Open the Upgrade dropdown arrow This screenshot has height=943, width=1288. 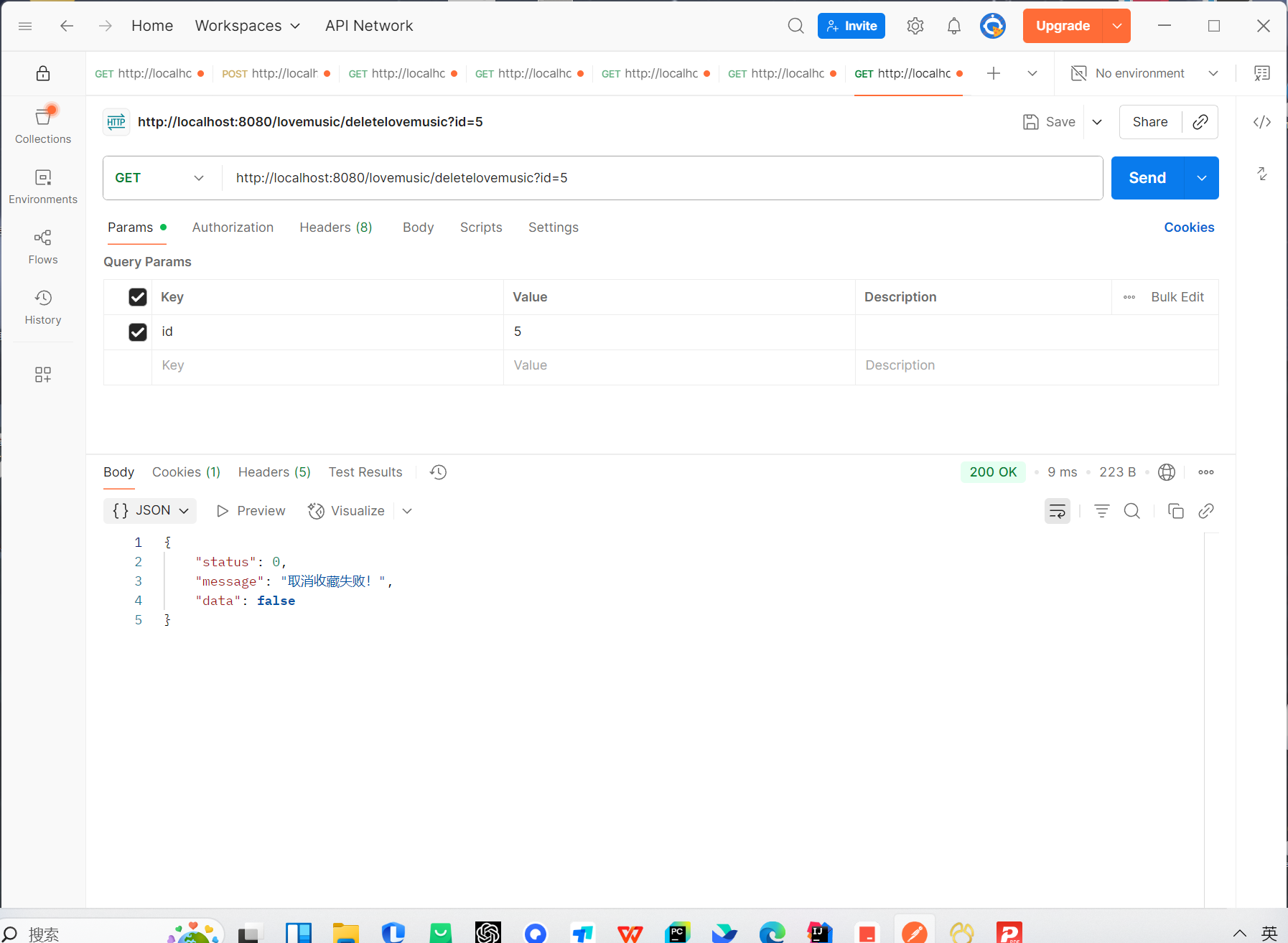point(1116,26)
